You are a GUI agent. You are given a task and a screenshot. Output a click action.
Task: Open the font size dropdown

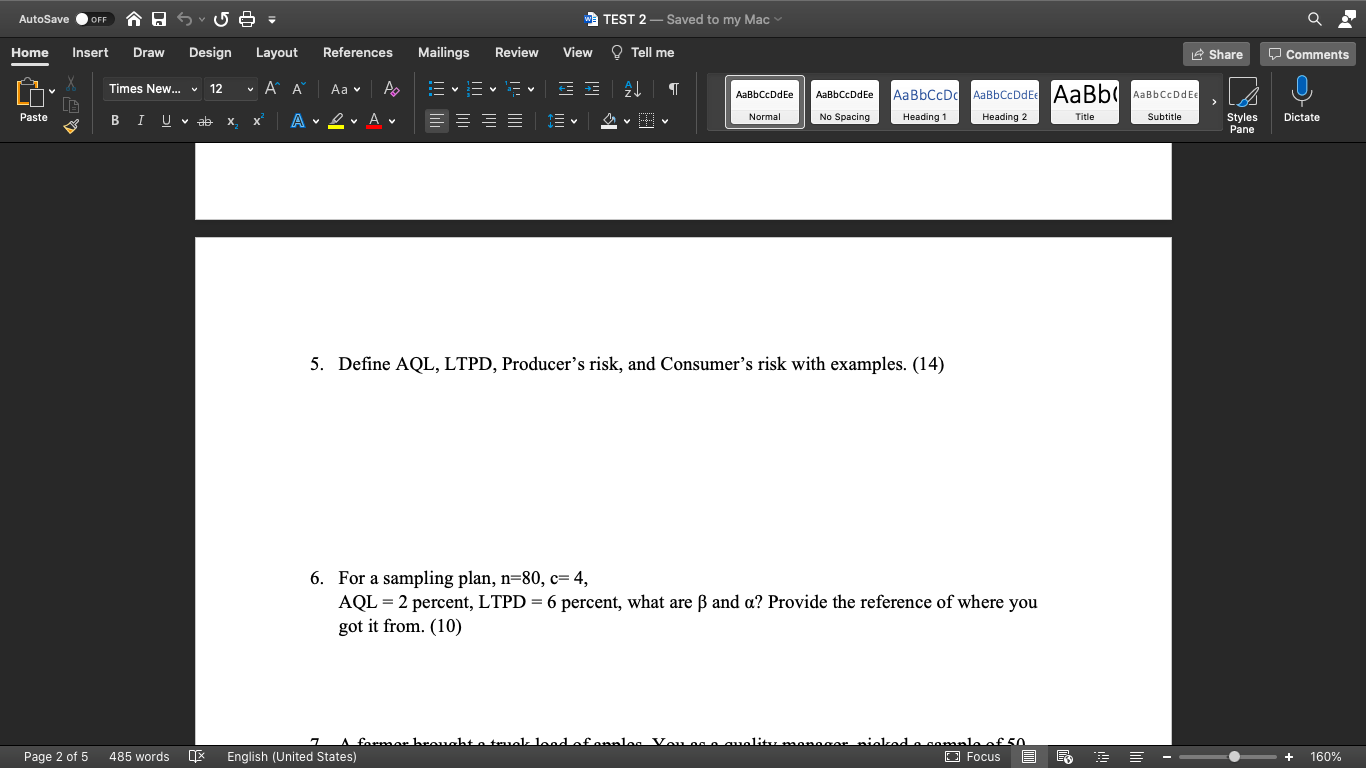click(x=248, y=89)
